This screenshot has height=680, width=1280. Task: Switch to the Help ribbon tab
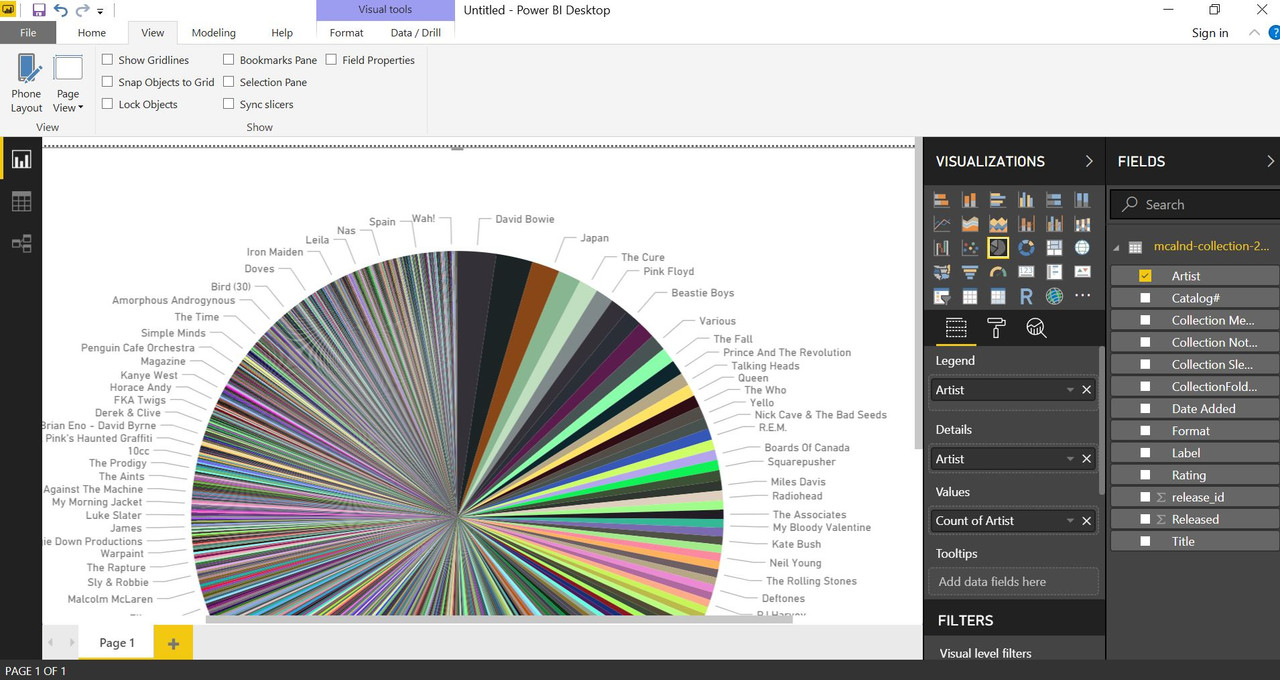282,33
